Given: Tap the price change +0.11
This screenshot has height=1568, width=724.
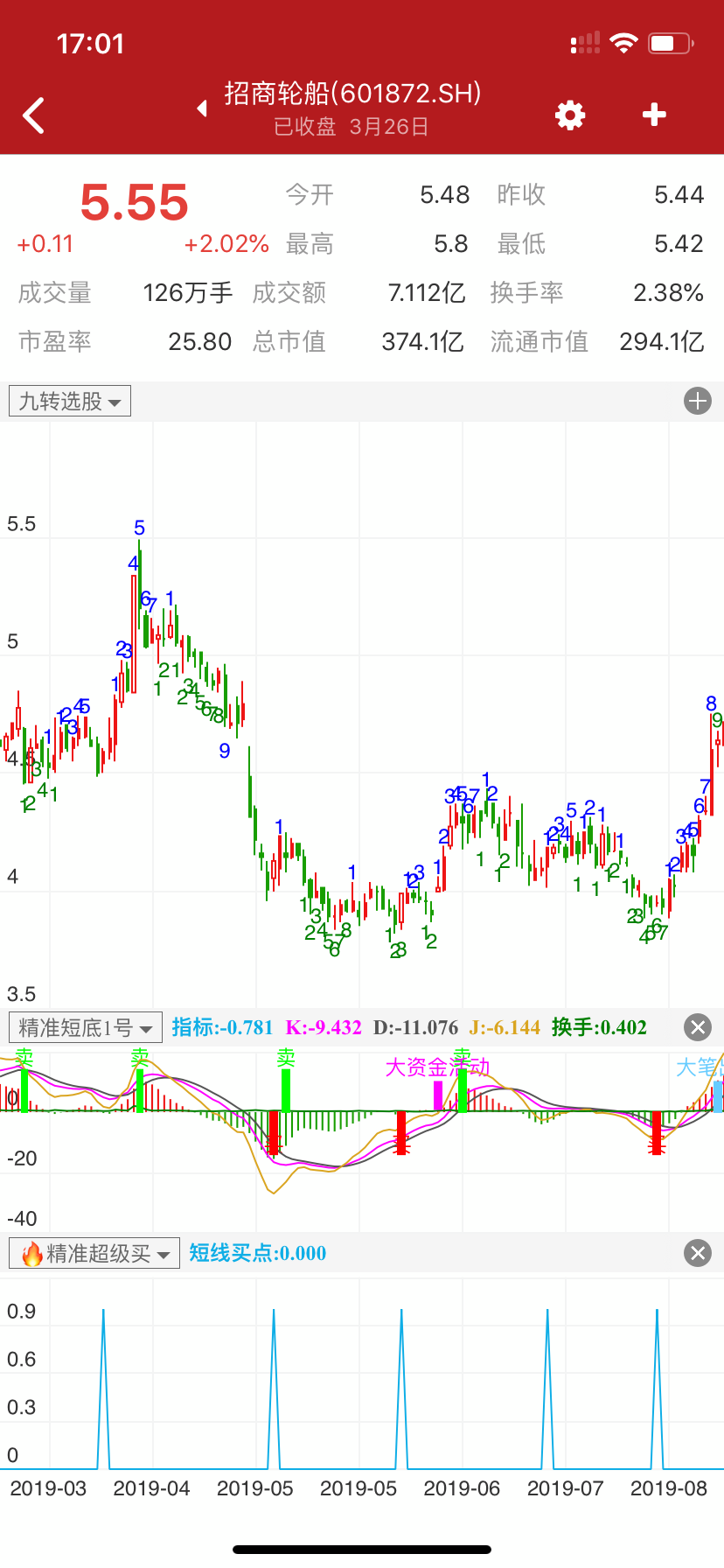Looking at the screenshot, I should (x=45, y=244).
